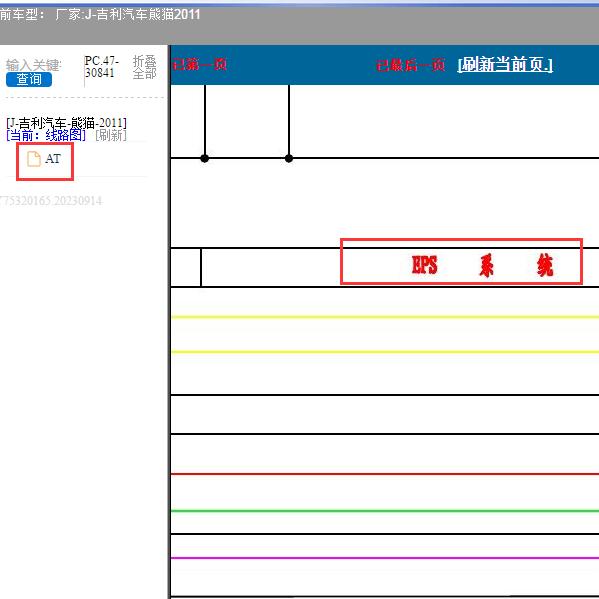The image size is (599, 599).
Task: Click the 已最后一页 page label
Action: (410, 65)
